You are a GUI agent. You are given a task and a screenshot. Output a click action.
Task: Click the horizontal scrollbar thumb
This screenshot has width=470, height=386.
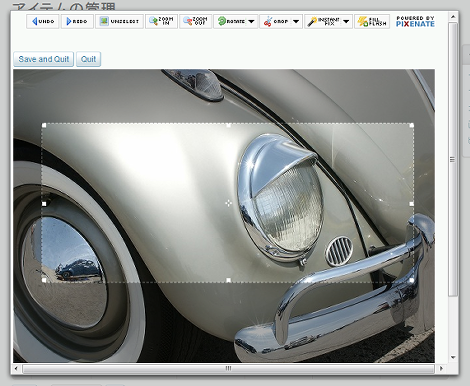pyautogui.click(x=228, y=368)
